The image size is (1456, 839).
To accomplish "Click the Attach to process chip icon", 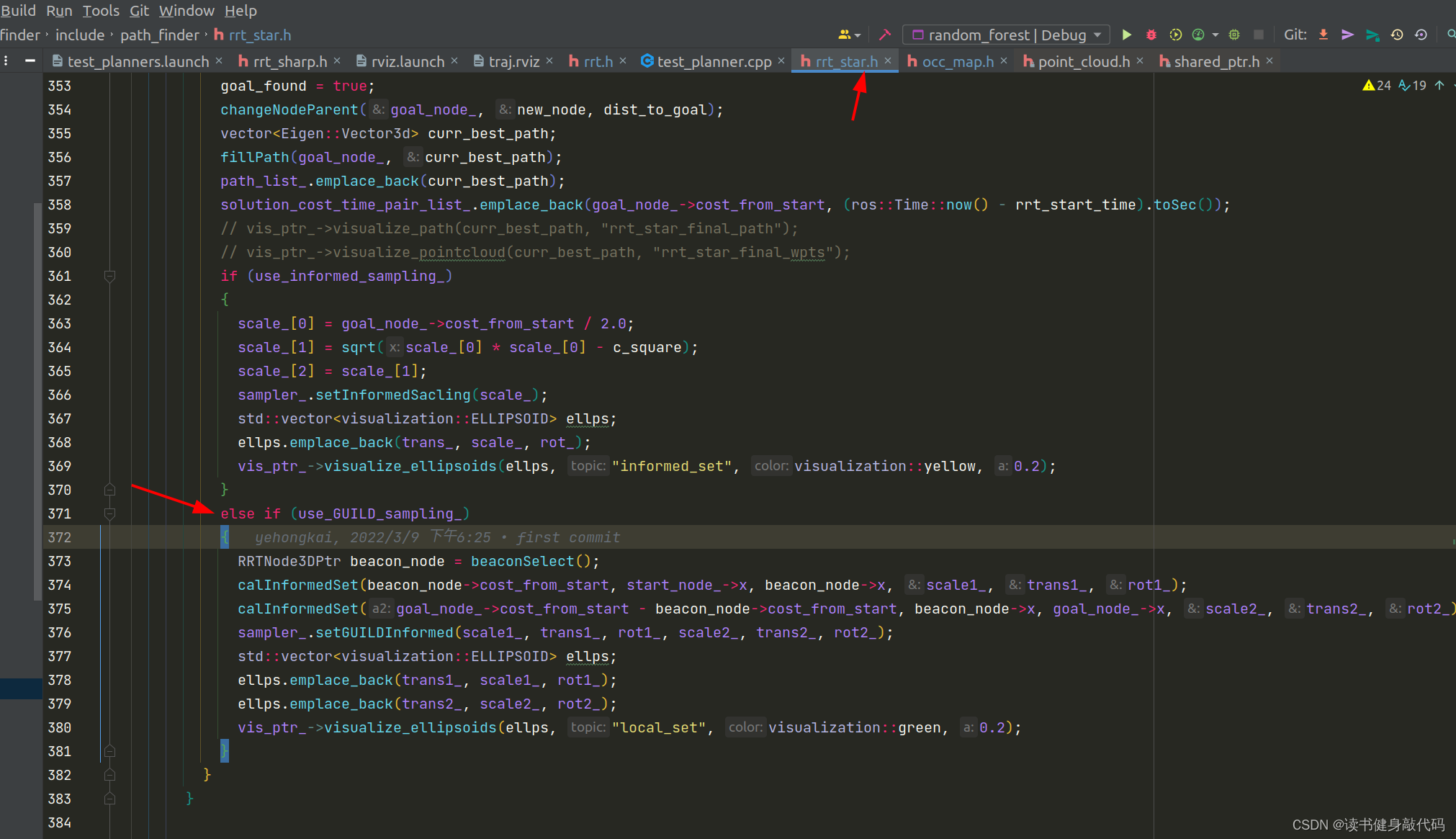I will coord(1234,35).
